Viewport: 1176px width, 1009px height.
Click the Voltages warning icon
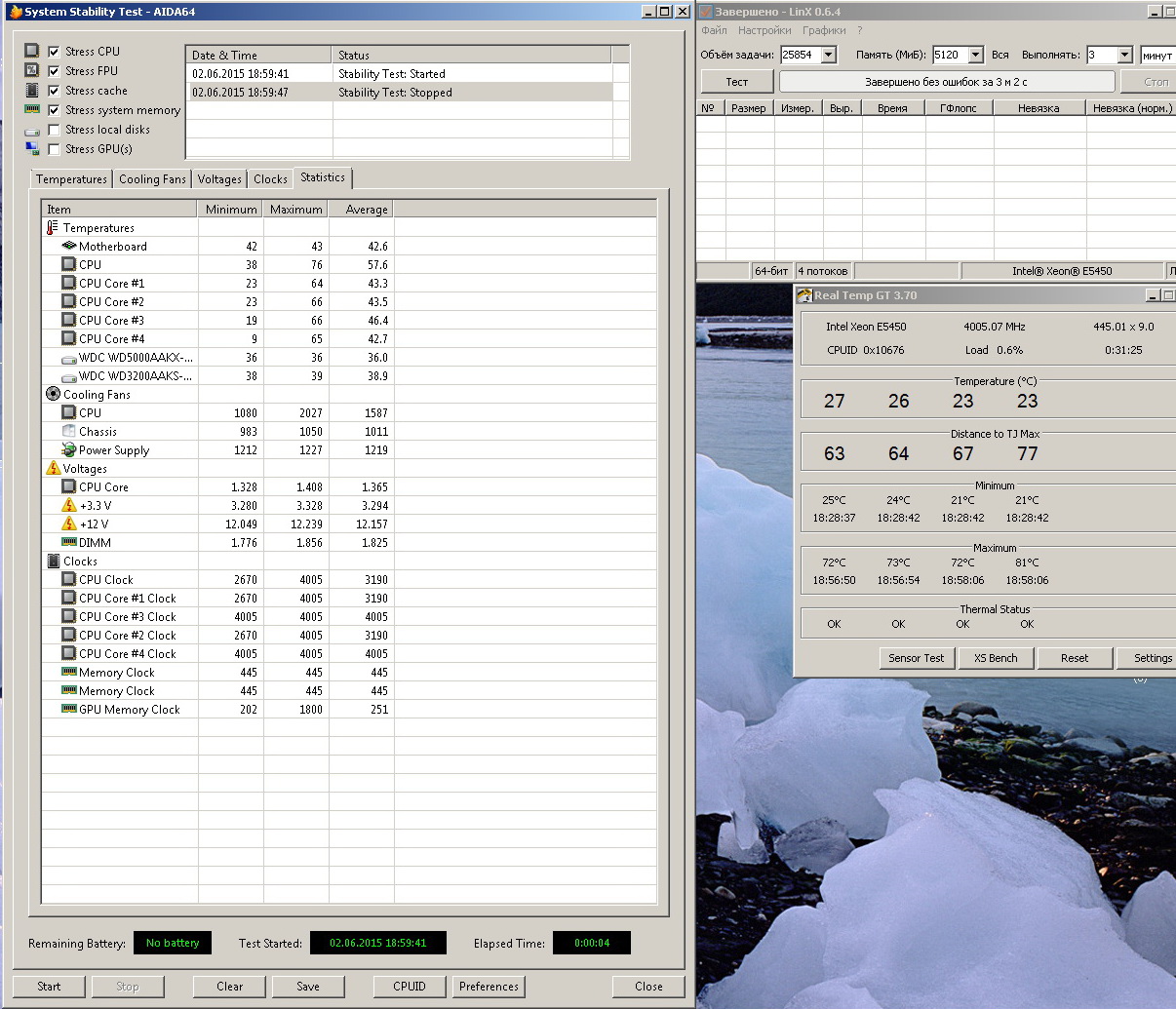pyautogui.click(x=53, y=468)
